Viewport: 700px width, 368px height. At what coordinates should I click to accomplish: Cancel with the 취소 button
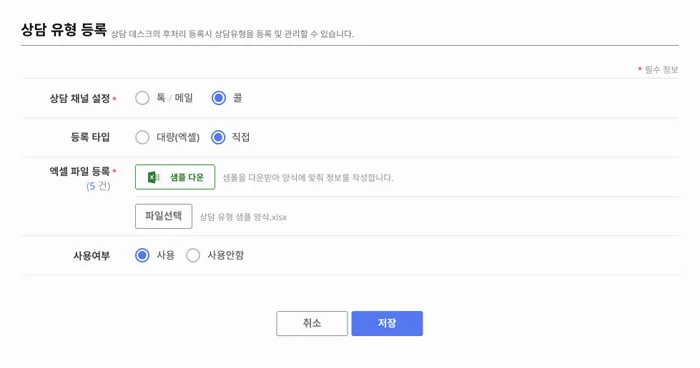[312, 323]
